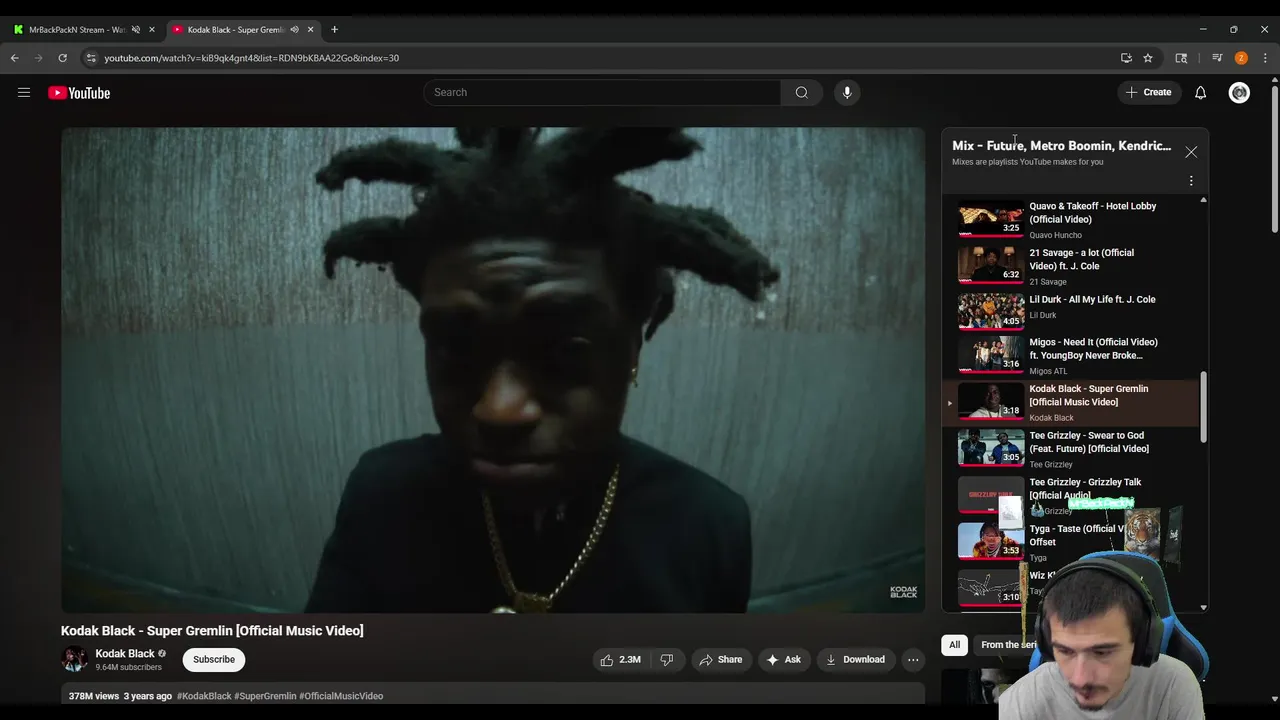Select the All filter chip
This screenshot has width=1280, height=720.
pos(954,645)
